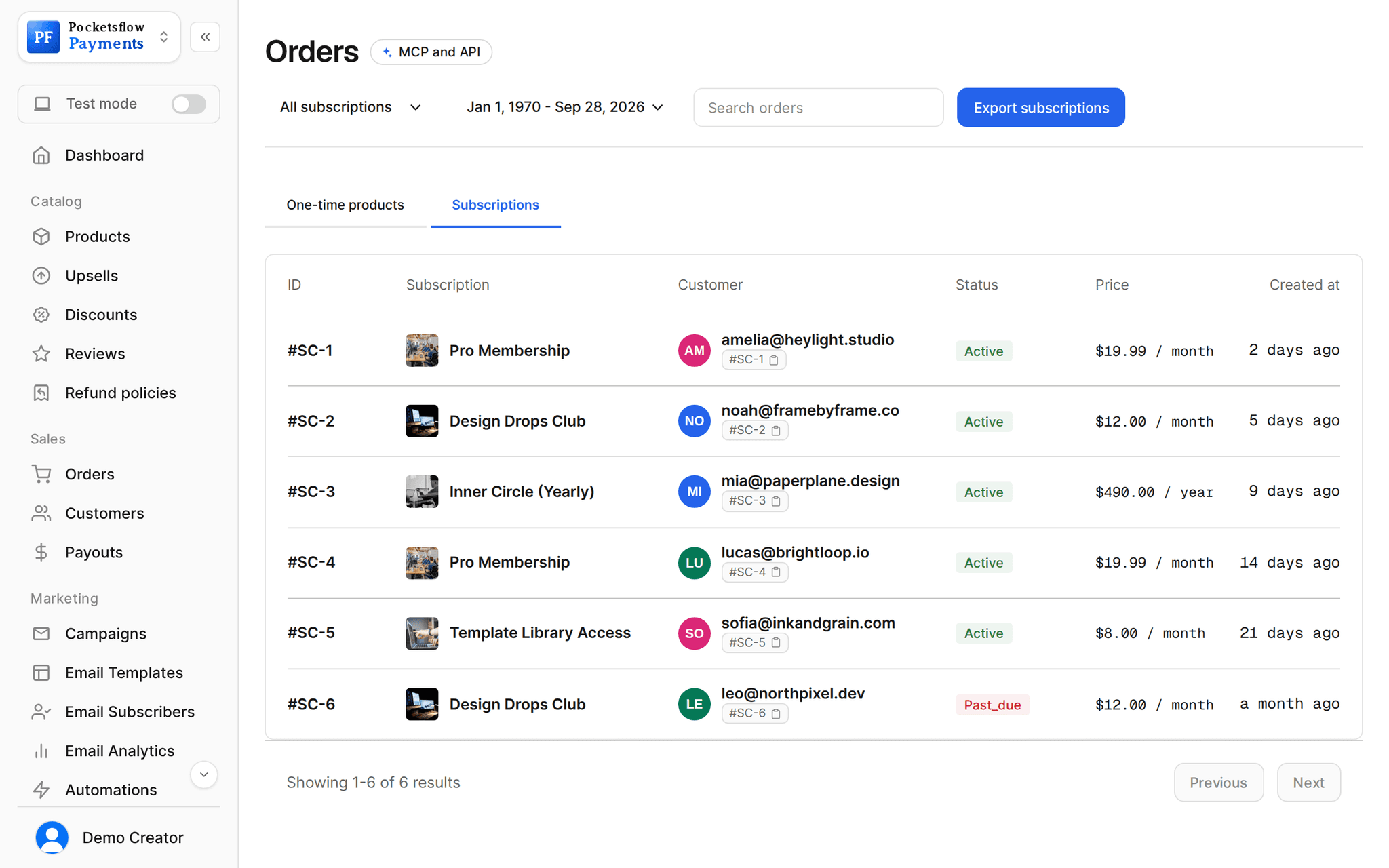Click Showing 1-6 of 6 results text

tap(373, 783)
